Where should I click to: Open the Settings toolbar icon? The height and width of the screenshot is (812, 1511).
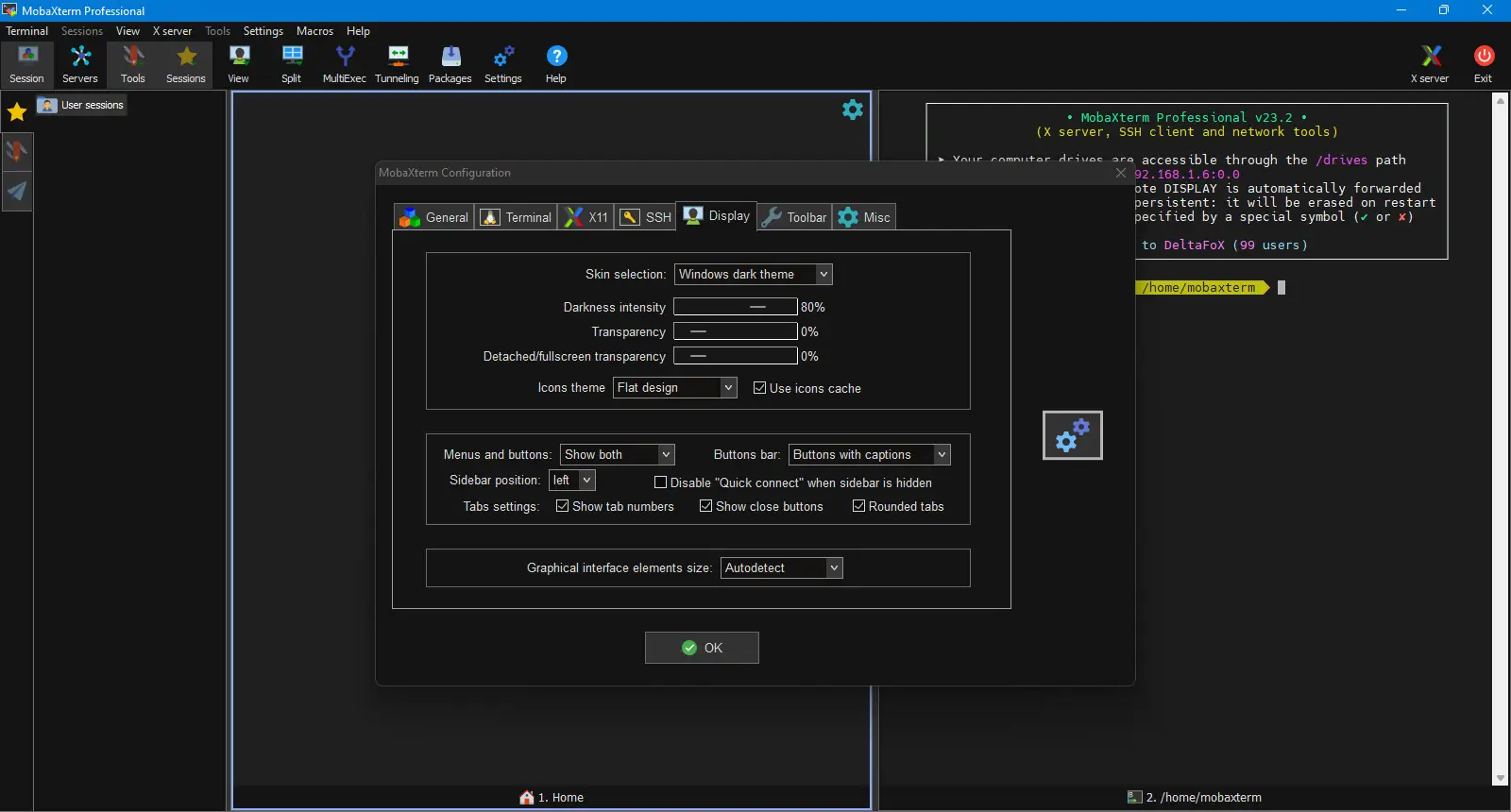503,64
